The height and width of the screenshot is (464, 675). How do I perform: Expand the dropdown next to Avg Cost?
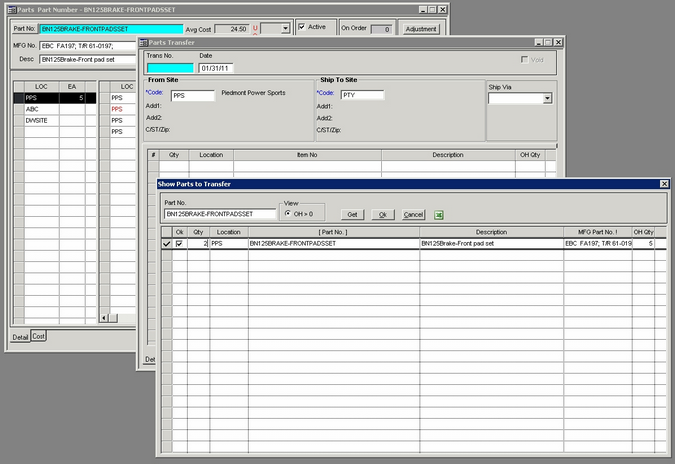[x=285, y=29]
